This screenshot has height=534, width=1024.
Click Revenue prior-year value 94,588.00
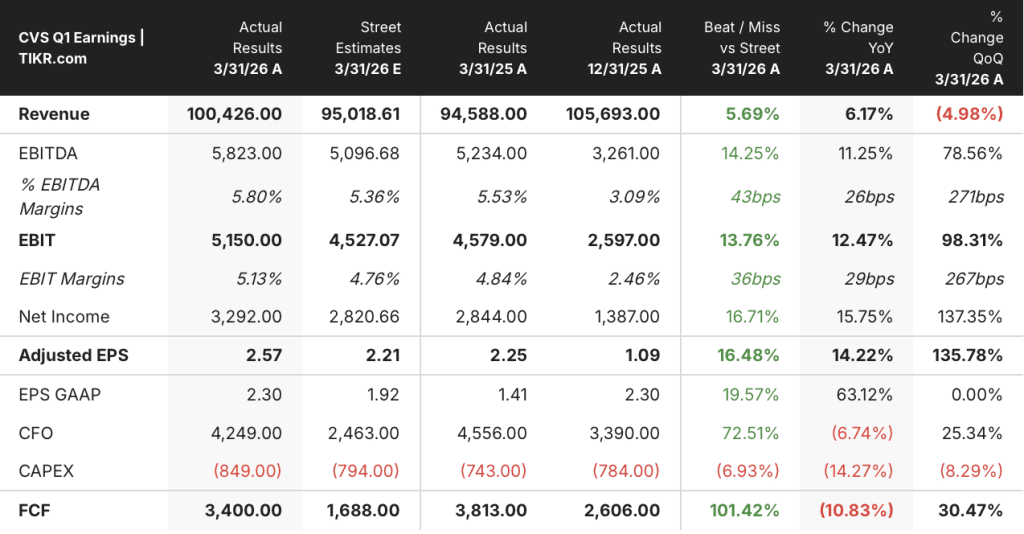point(483,114)
